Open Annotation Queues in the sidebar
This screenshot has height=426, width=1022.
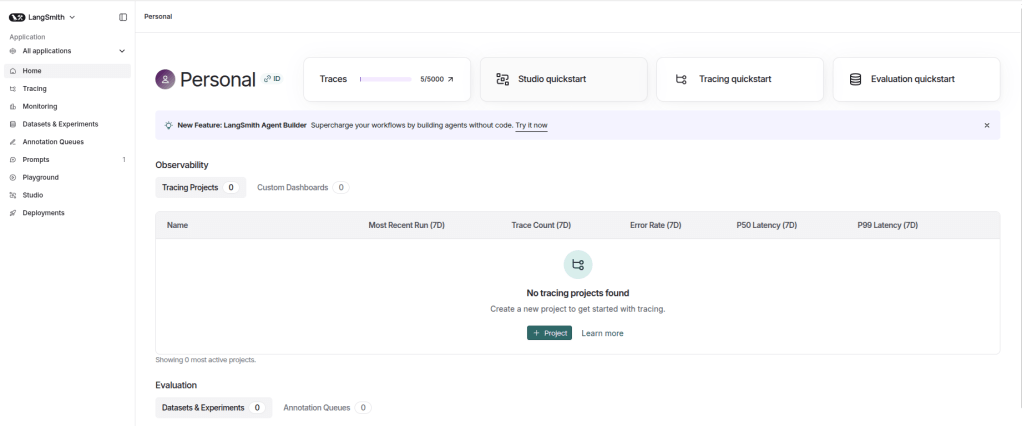(x=53, y=142)
